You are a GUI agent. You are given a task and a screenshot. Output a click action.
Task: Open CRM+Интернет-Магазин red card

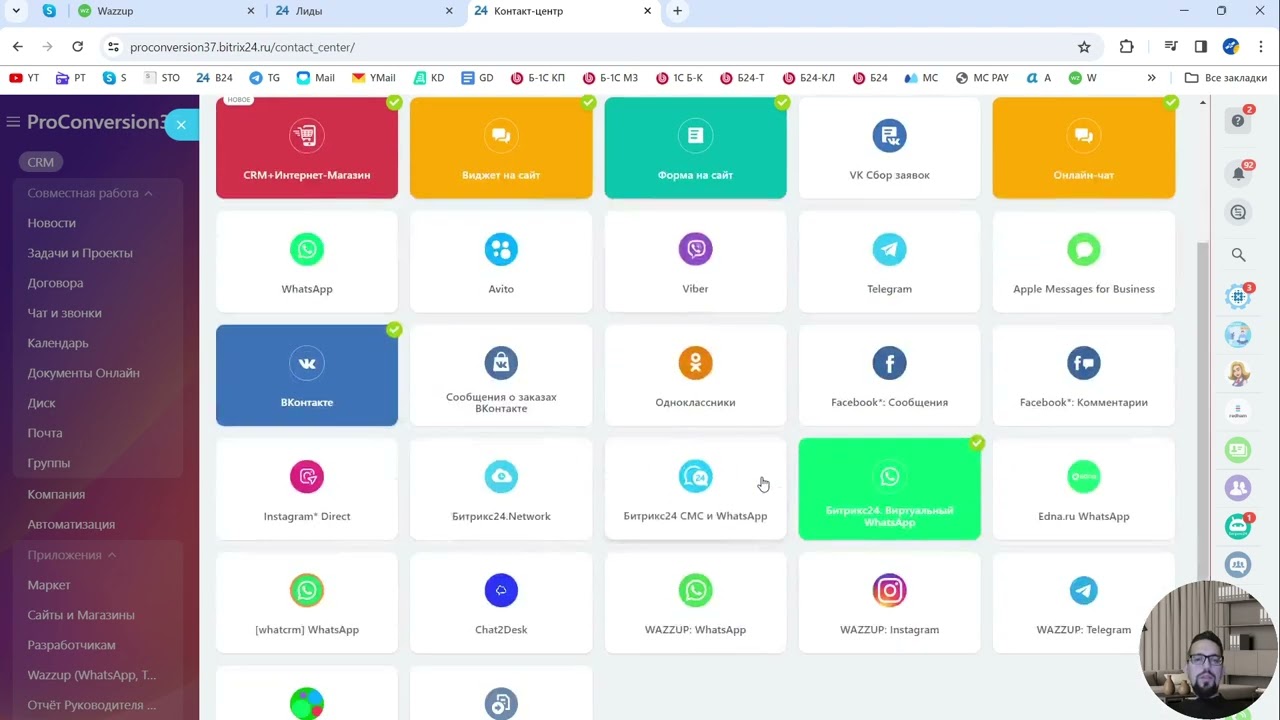pos(307,148)
